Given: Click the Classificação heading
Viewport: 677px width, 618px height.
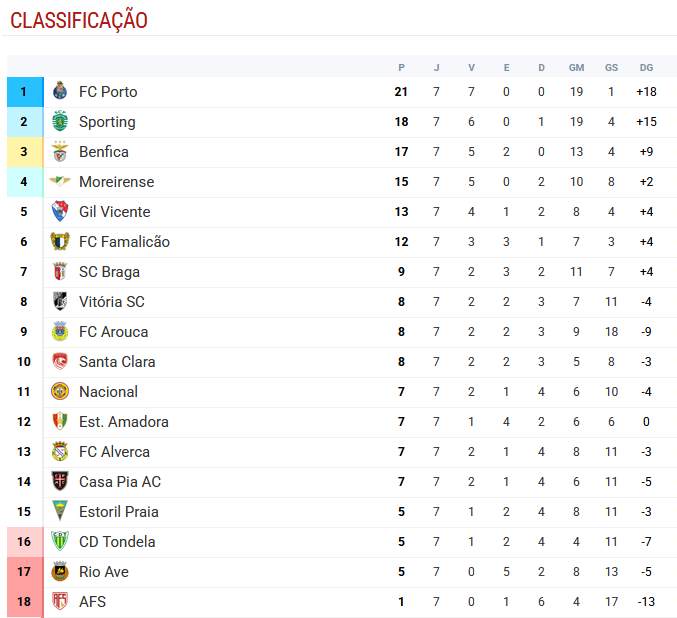Looking at the screenshot, I should [x=79, y=20].
